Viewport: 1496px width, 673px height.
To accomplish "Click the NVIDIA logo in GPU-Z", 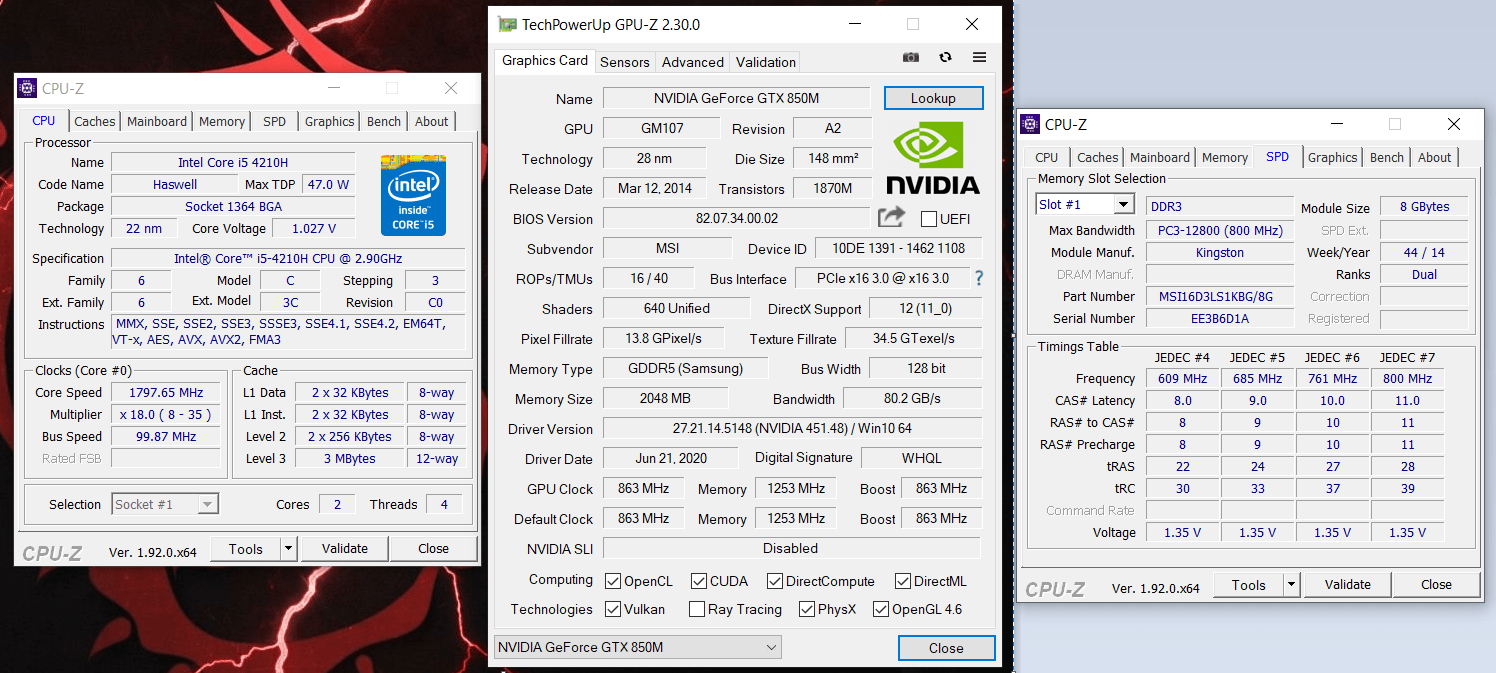I will pos(932,157).
